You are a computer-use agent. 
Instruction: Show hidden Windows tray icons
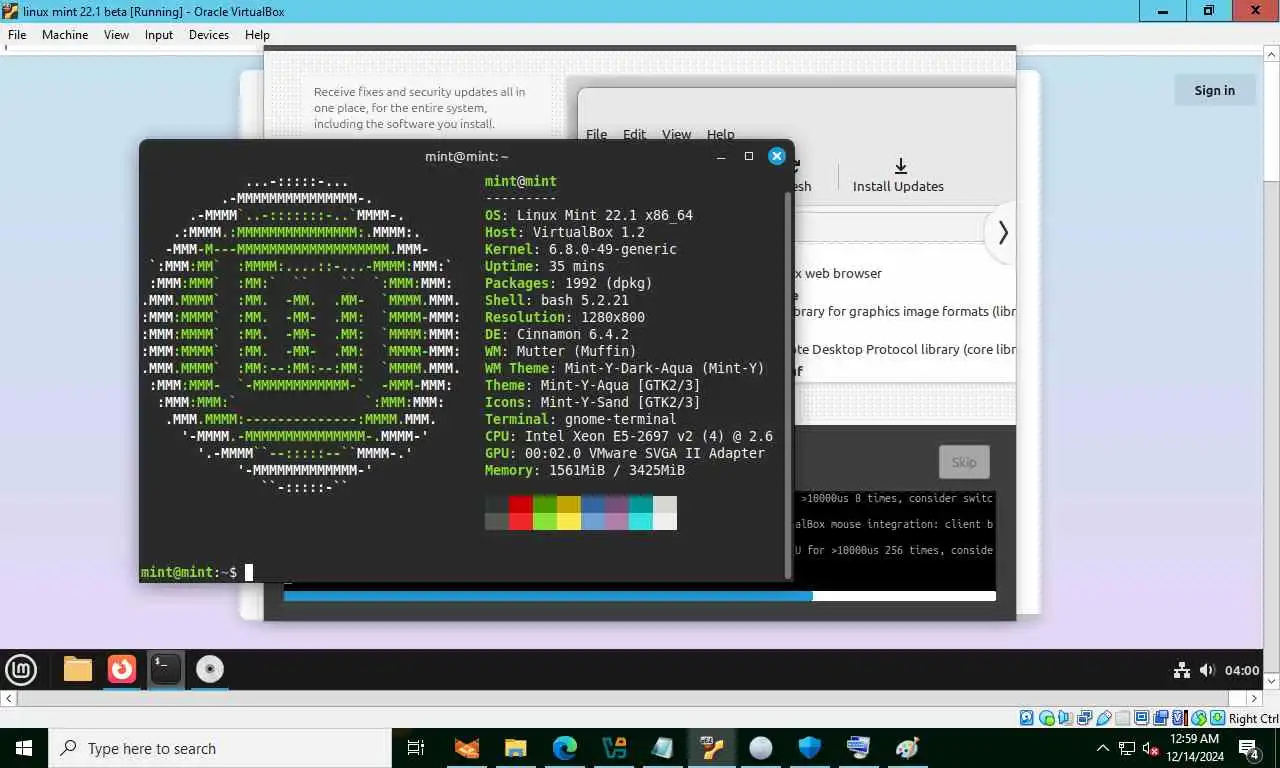coord(1103,748)
